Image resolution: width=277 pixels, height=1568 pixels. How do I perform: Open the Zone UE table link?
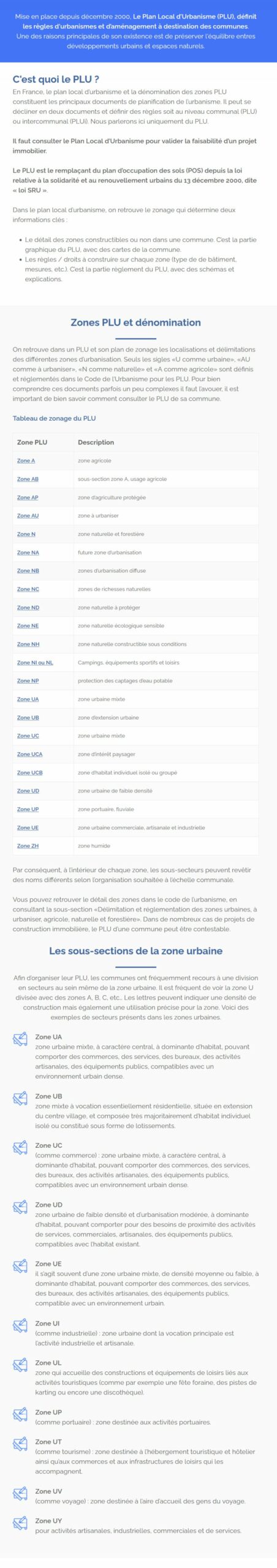point(28,827)
